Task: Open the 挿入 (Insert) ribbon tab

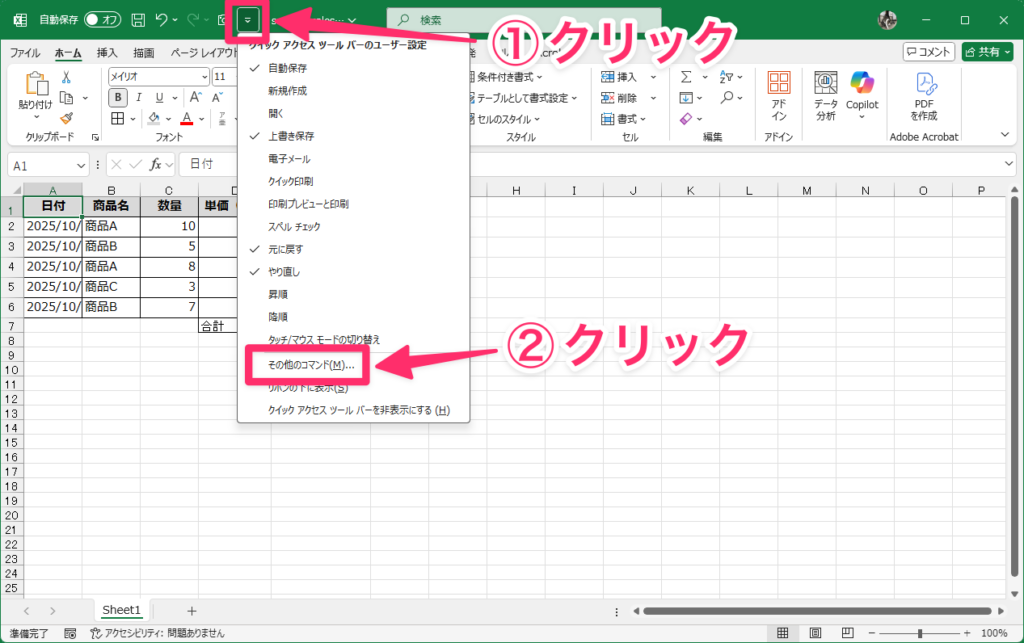Action: (107, 52)
